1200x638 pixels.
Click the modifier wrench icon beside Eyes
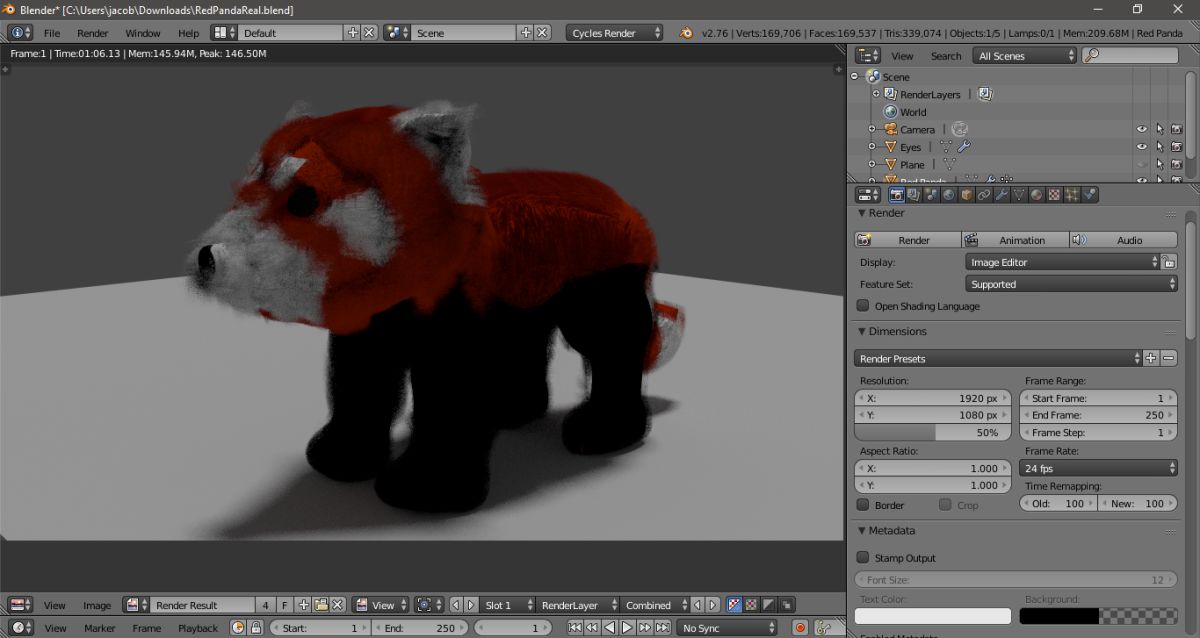click(964, 147)
